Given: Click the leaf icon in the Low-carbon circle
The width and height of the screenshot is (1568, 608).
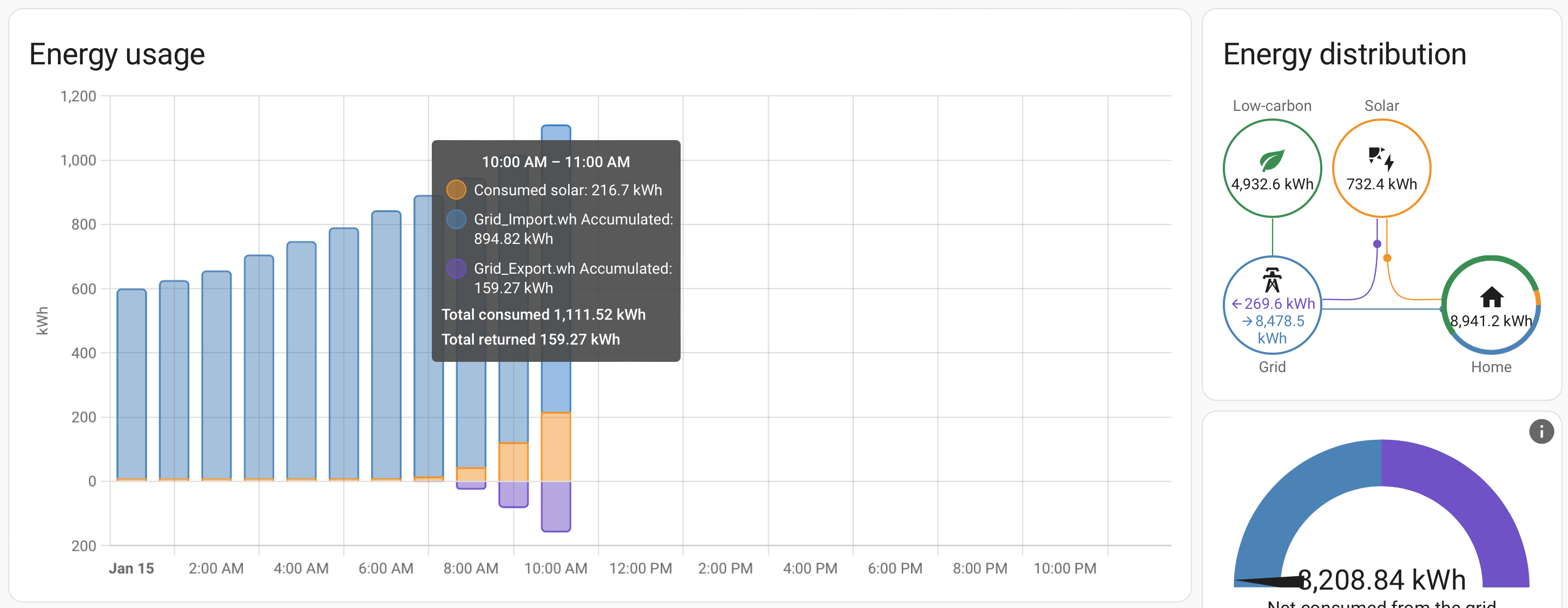Looking at the screenshot, I should pos(1272,160).
